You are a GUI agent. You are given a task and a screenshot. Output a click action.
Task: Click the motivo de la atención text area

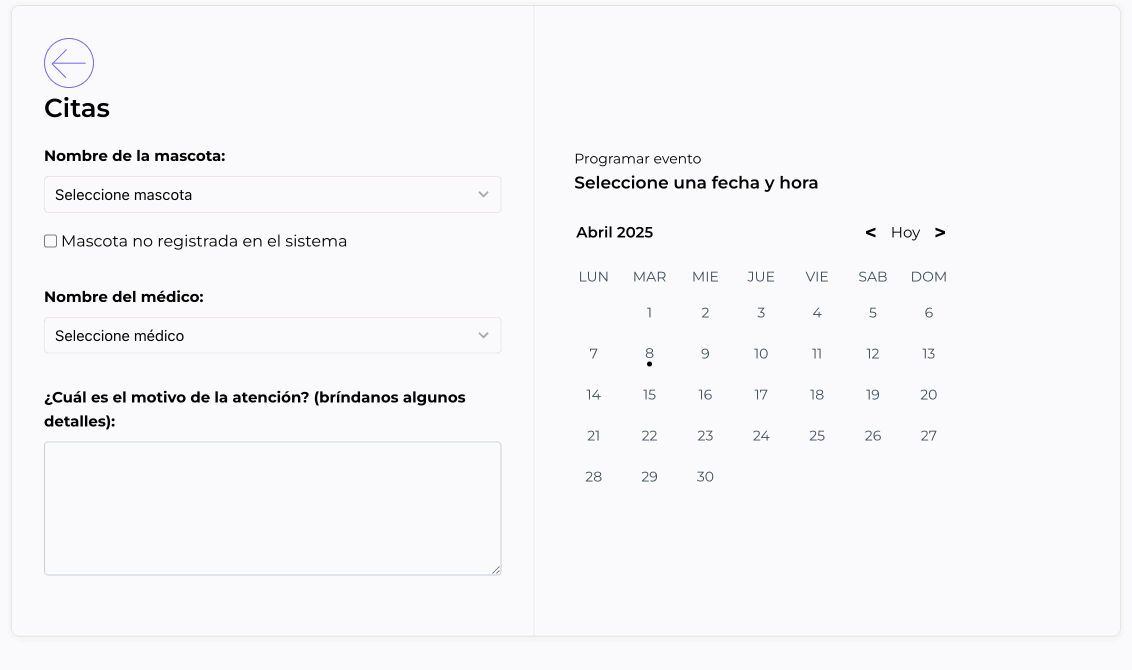point(272,508)
